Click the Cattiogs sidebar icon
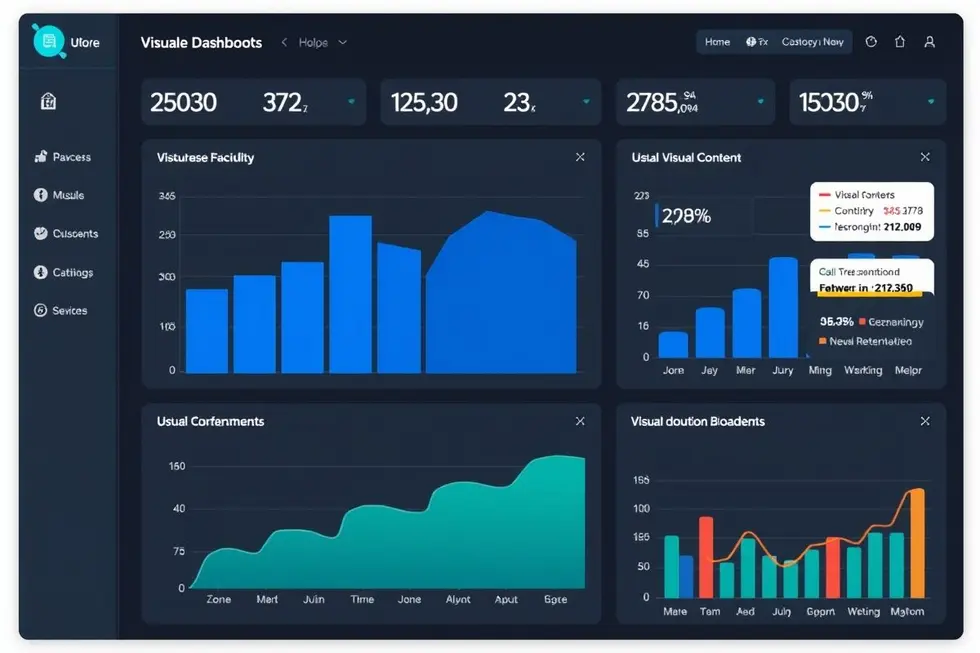The width and height of the screenshot is (980, 653). 41,272
